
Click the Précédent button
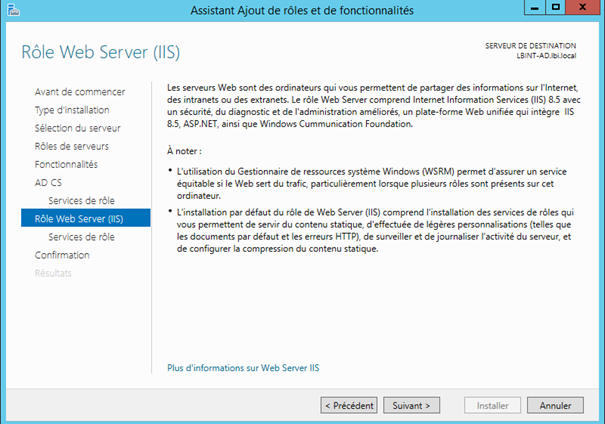[x=349, y=405]
